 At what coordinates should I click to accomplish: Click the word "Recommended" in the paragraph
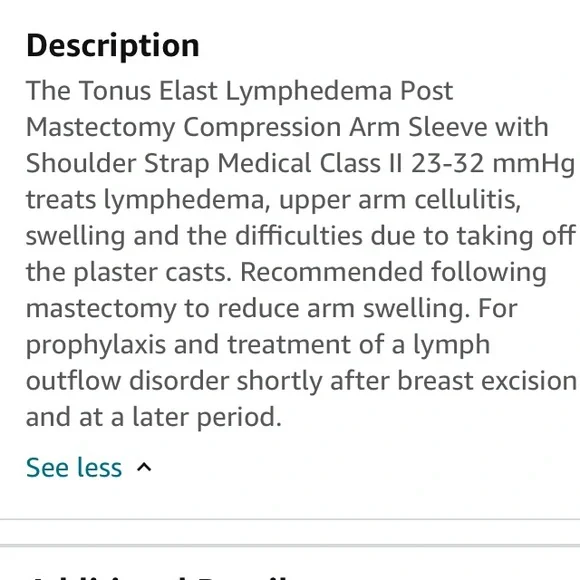coord(331,272)
